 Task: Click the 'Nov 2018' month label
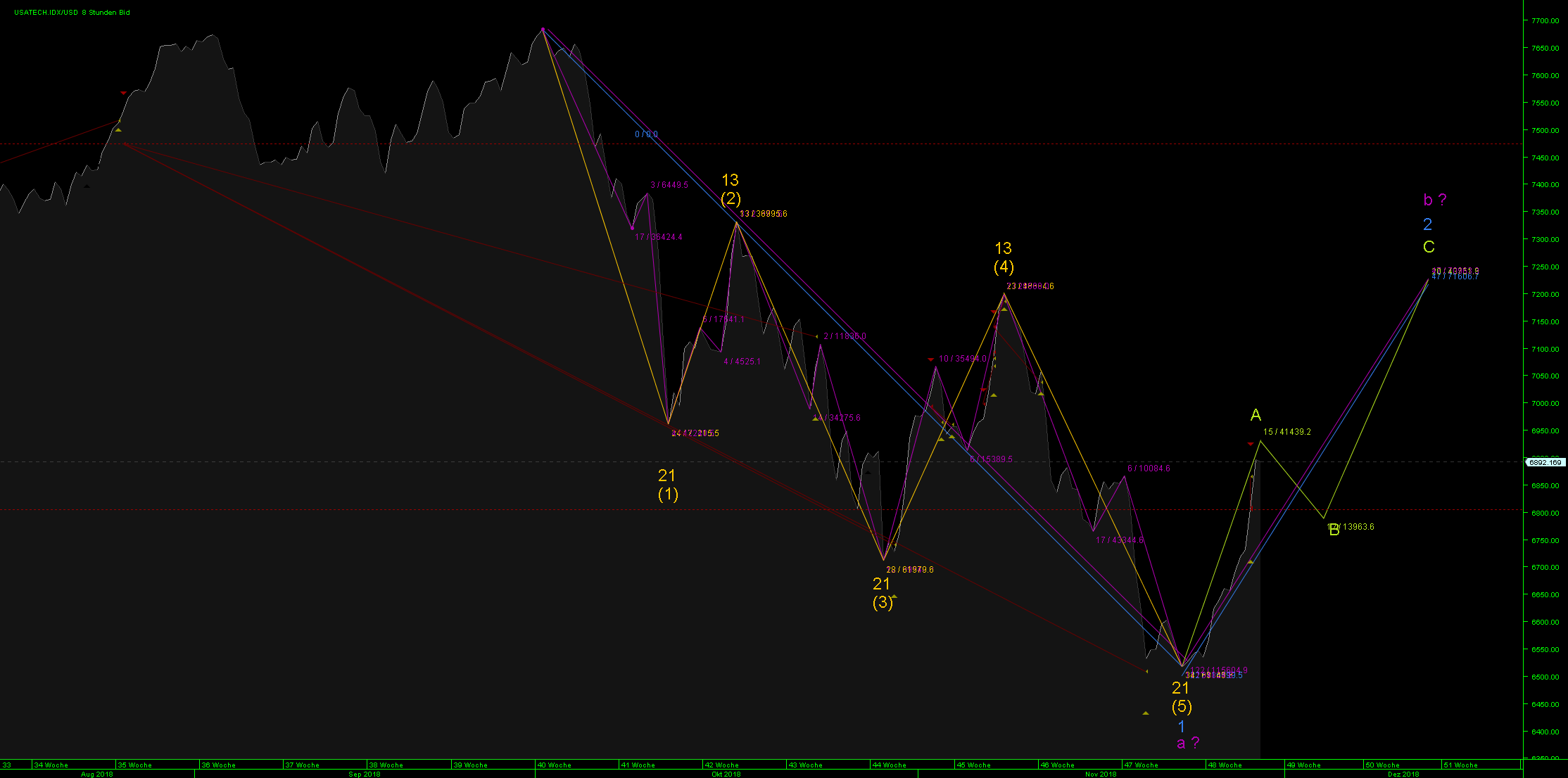[1101, 774]
